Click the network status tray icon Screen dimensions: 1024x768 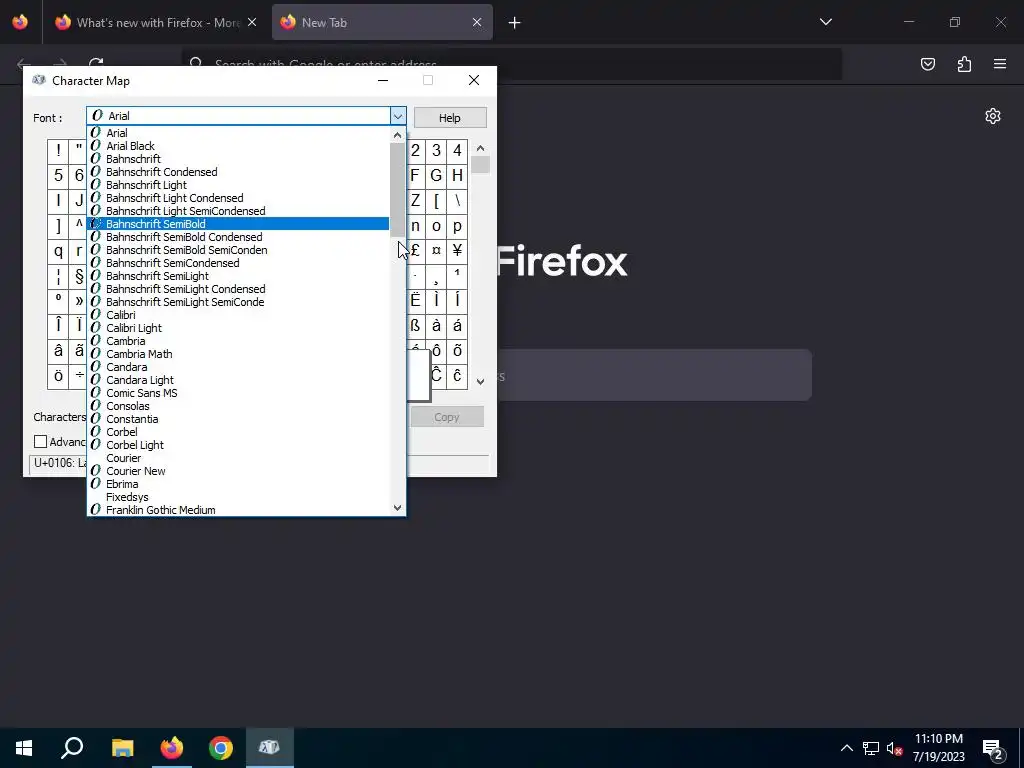coord(870,748)
